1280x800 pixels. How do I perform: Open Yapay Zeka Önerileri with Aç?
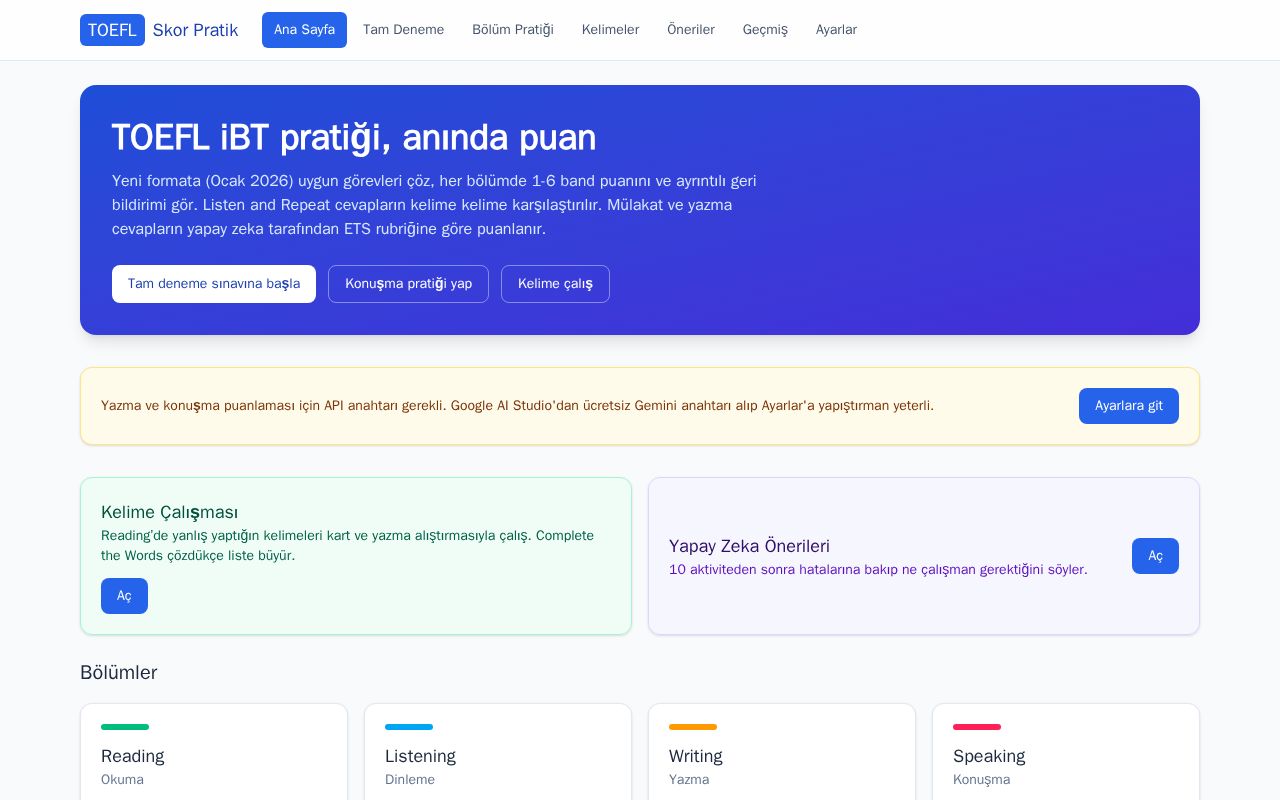(1155, 556)
